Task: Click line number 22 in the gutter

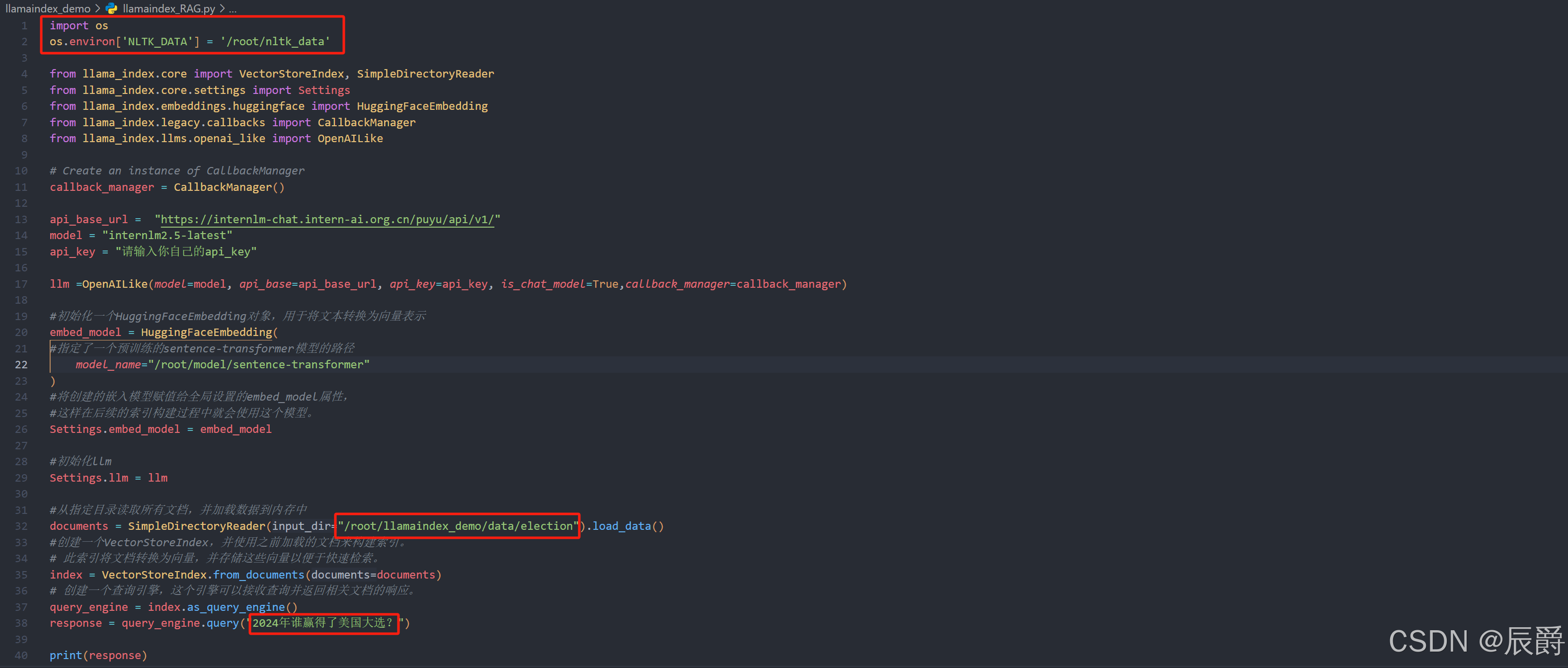Action: pos(21,364)
